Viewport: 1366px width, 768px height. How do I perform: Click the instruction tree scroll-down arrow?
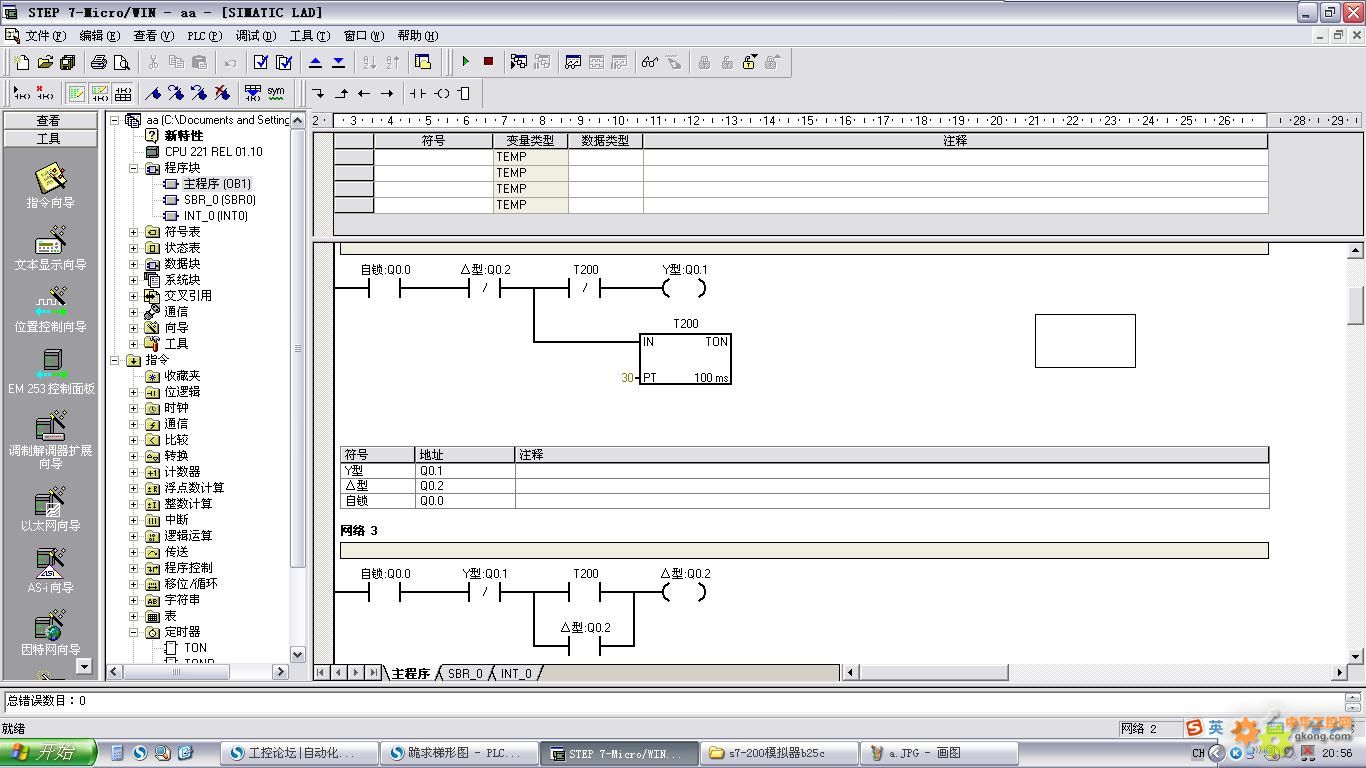coord(297,654)
